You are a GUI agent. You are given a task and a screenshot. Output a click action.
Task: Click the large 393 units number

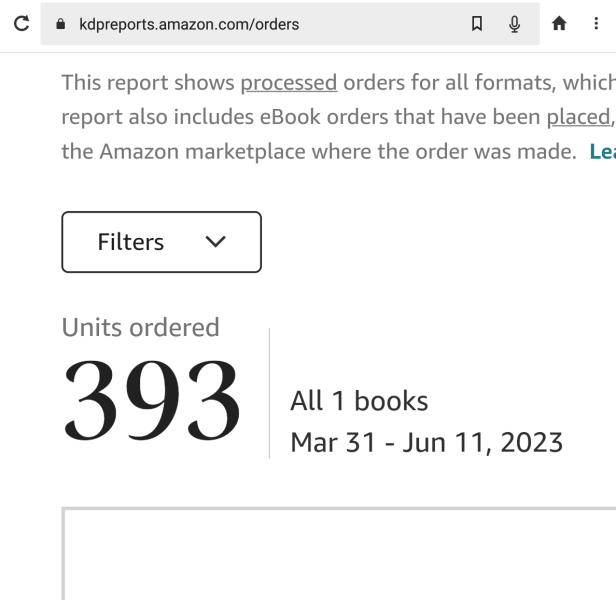coord(152,401)
